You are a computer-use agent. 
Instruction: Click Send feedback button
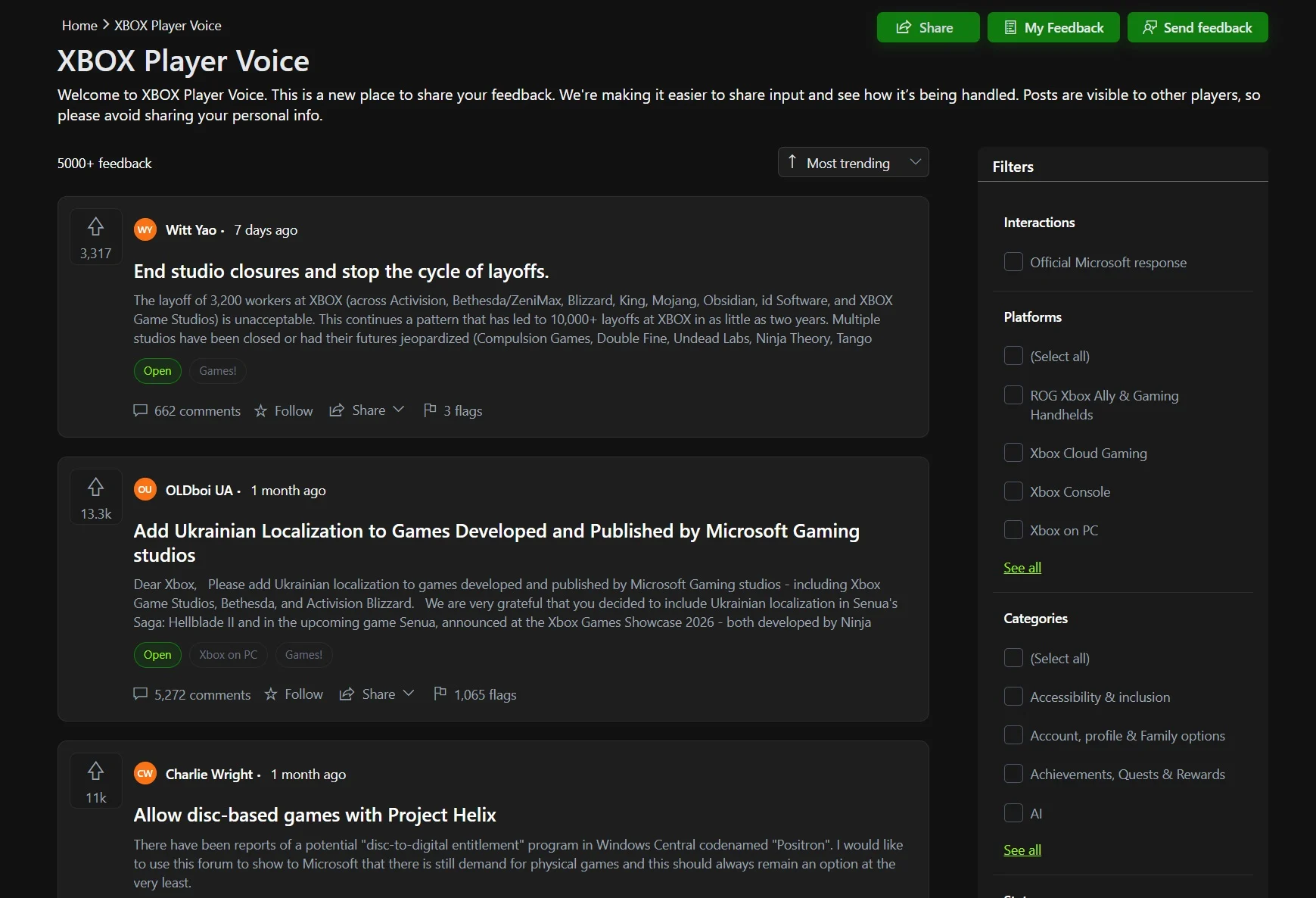[x=1197, y=27]
